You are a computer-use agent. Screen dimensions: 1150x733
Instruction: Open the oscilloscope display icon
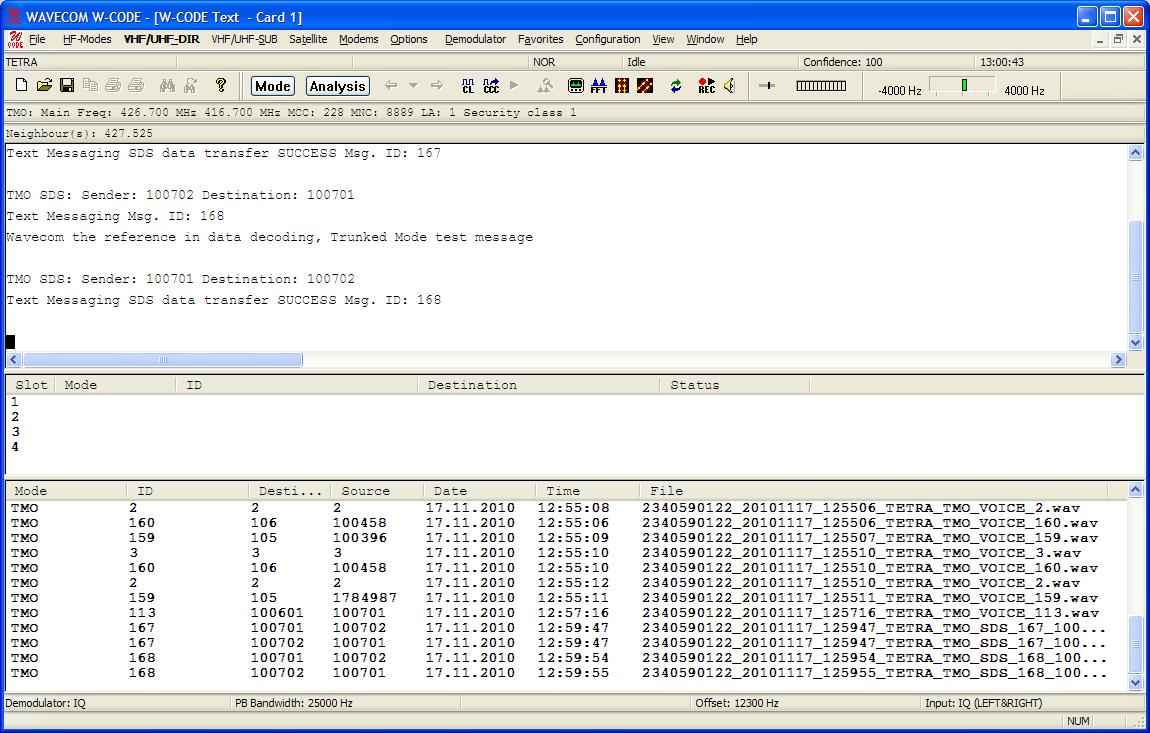click(576, 86)
